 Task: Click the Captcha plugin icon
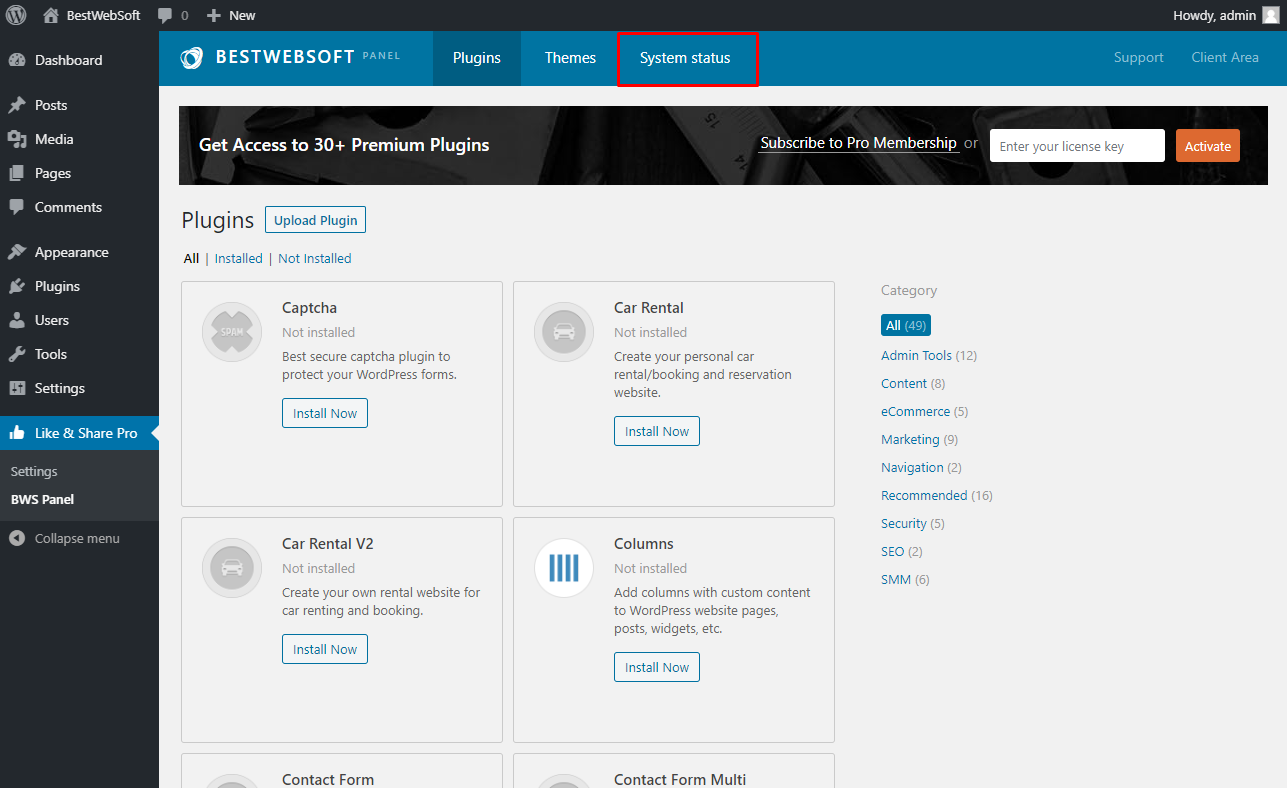click(232, 332)
